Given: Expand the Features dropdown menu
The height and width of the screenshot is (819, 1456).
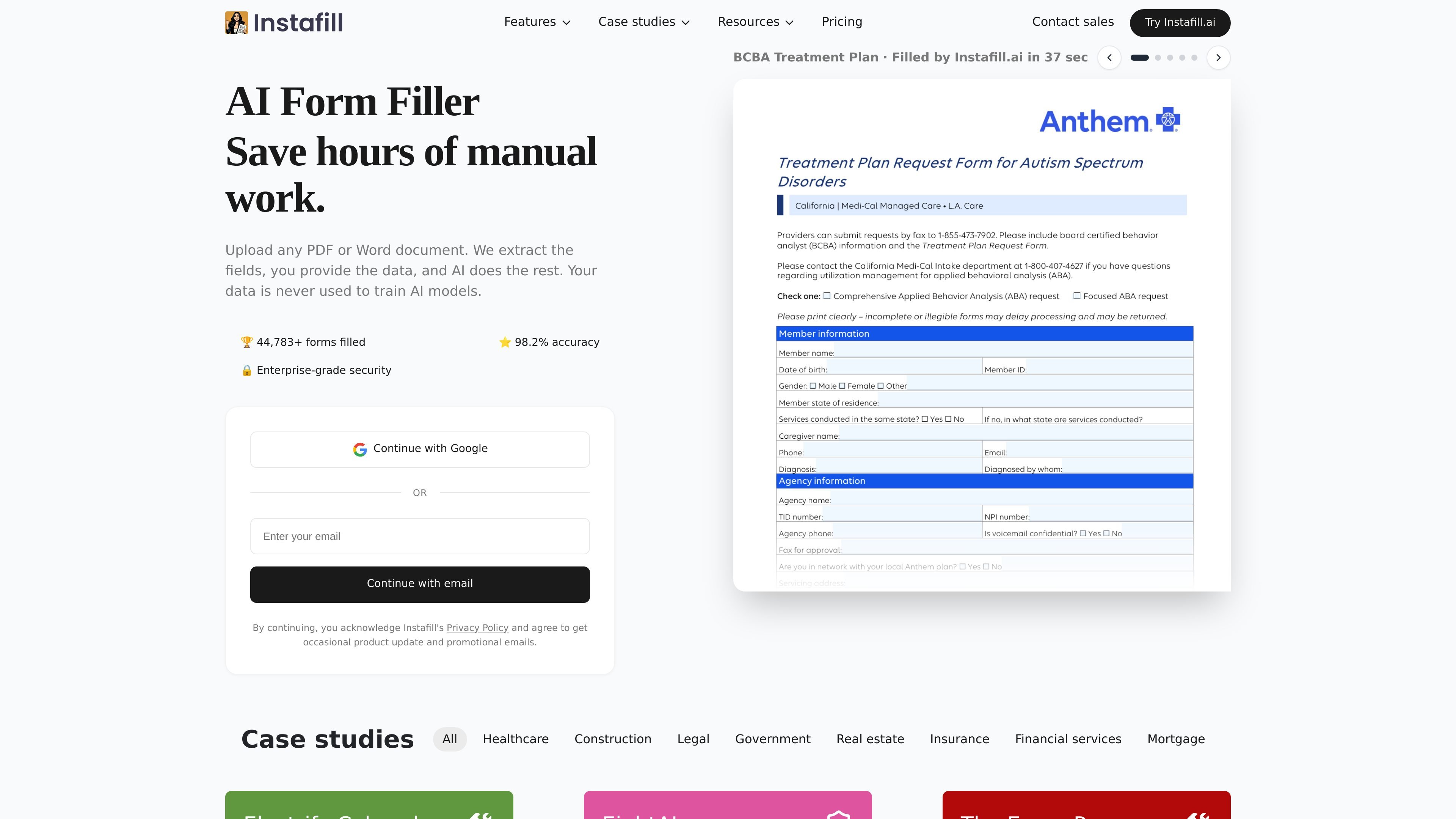Looking at the screenshot, I should 537,22.
